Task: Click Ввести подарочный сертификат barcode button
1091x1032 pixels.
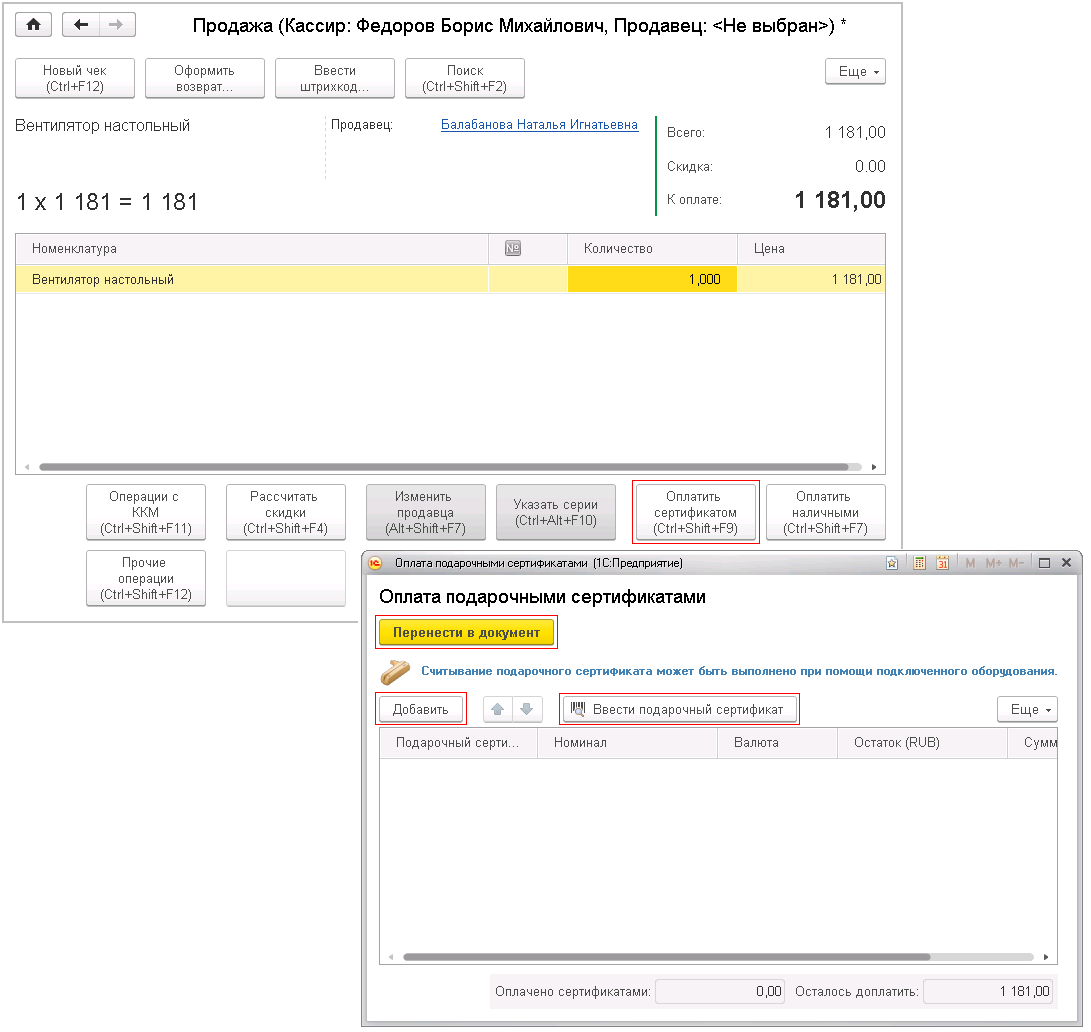Action: (680, 710)
